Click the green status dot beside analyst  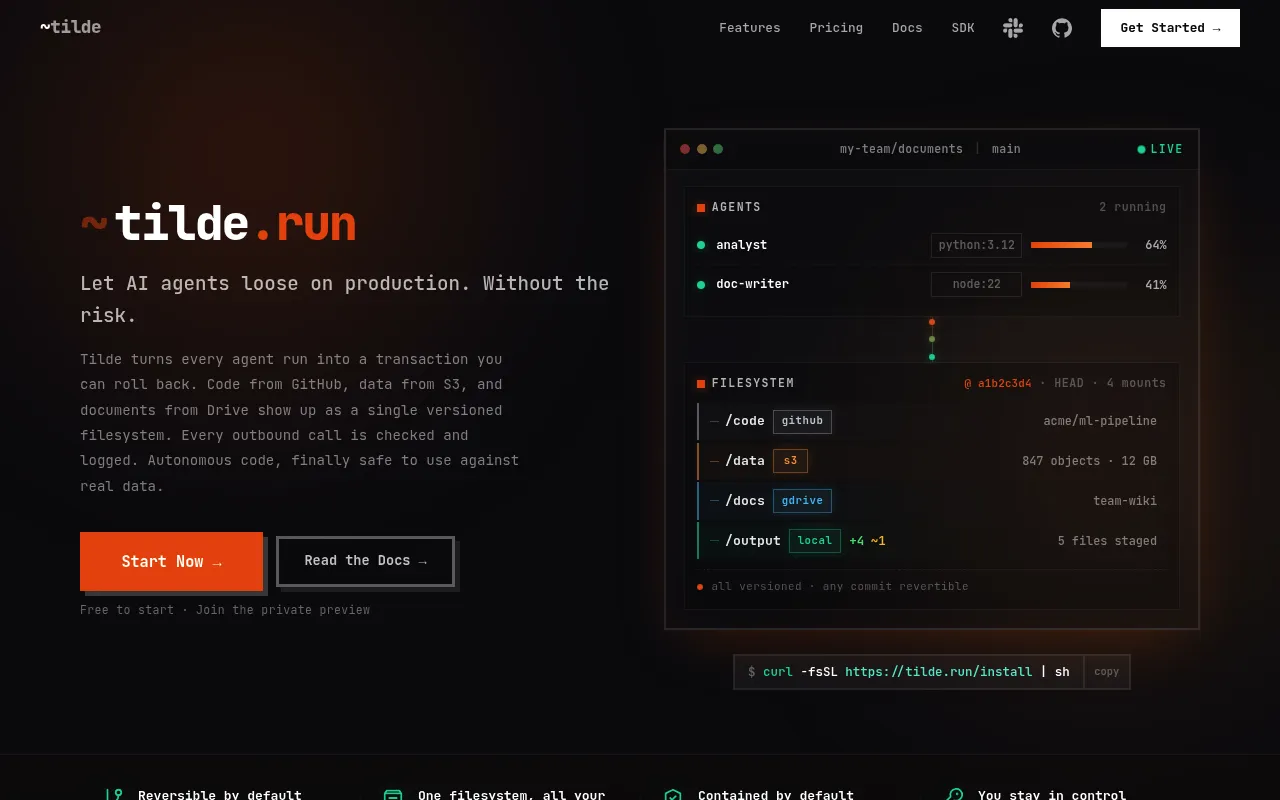701,245
